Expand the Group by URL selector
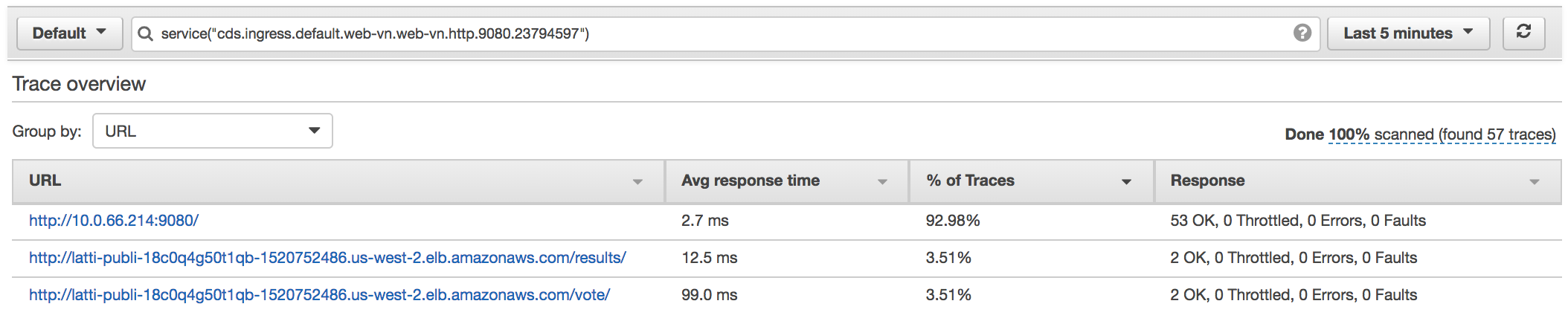 tap(212, 131)
